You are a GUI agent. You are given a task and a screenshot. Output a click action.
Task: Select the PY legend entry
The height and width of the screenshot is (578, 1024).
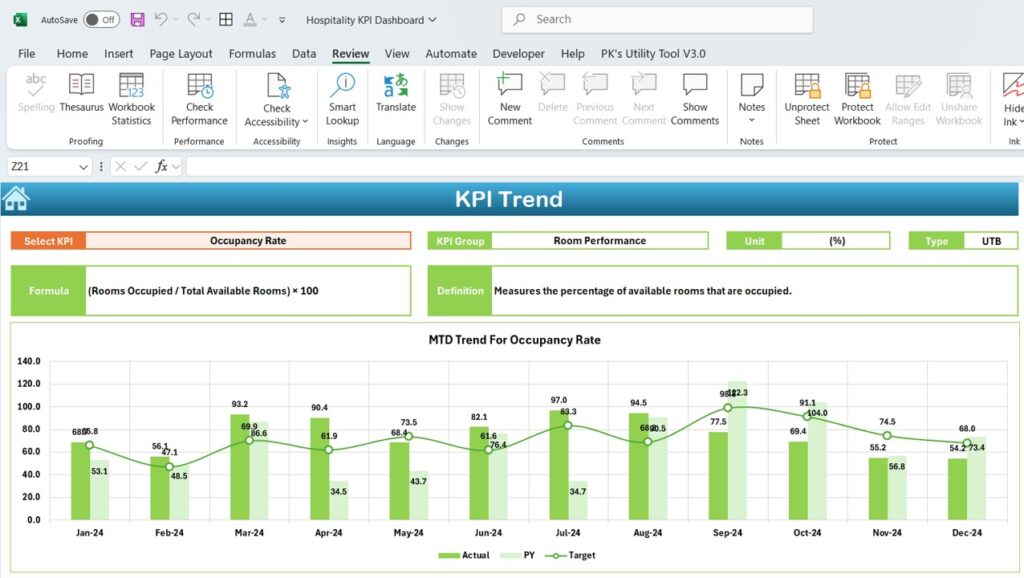point(517,555)
